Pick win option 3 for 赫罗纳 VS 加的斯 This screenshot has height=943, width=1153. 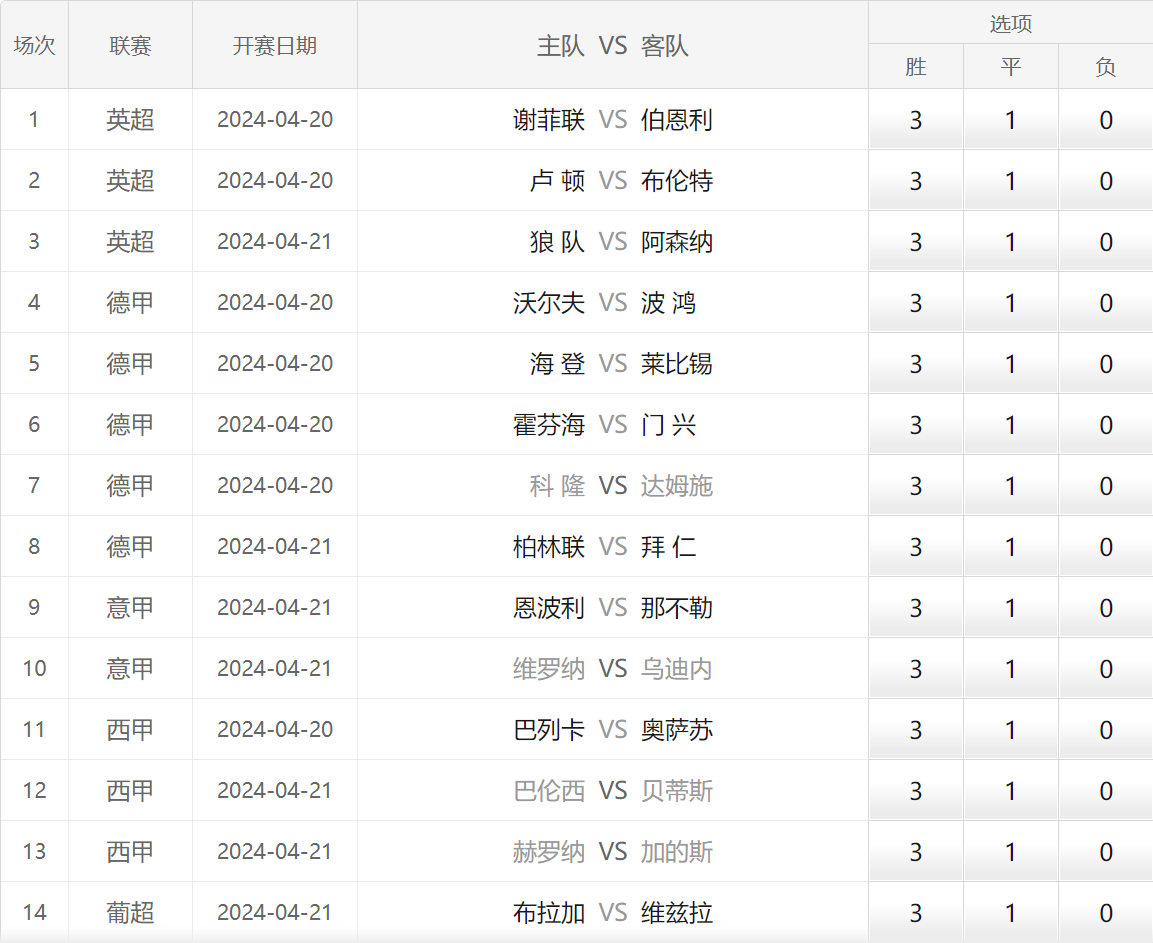pos(915,853)
